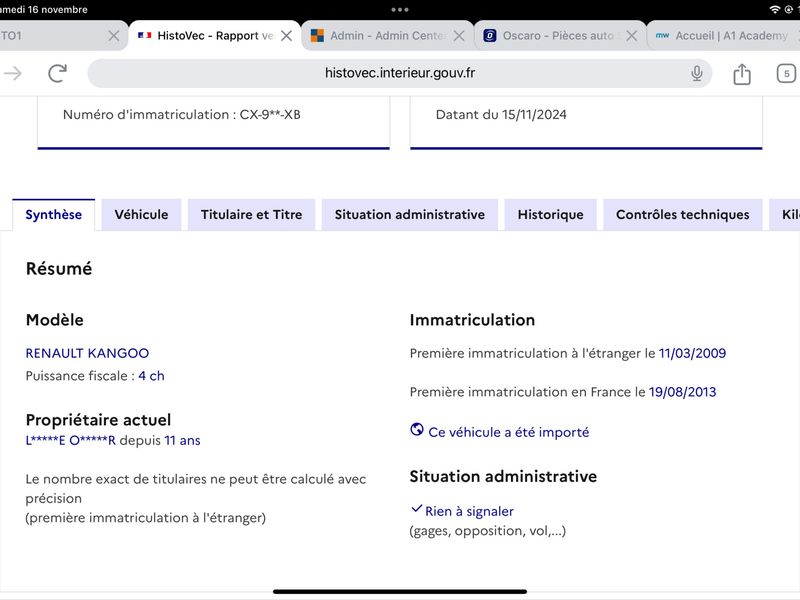Open the share sheet icon
The height and width of the screenshot is (600, 800).
coord(742,74)
